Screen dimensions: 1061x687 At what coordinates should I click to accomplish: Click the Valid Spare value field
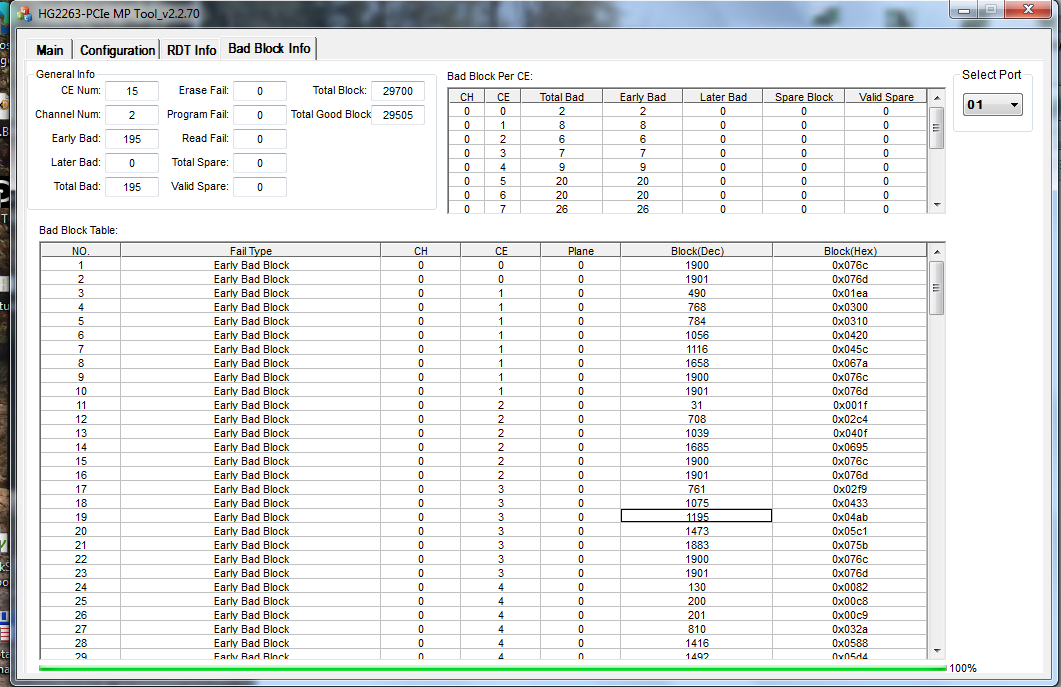click(260, 187)
